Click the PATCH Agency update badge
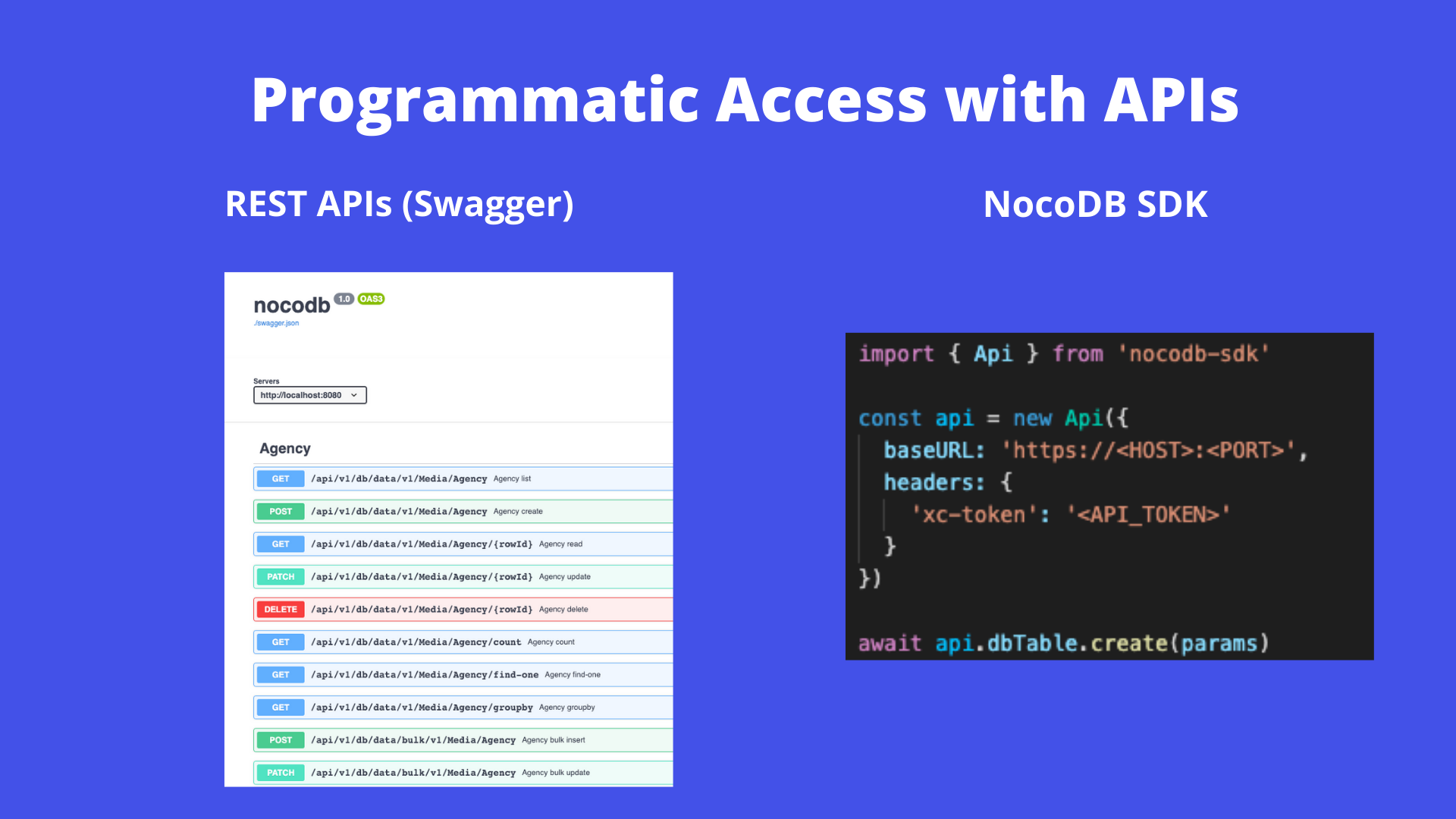1456x819 pixels. coord(280,577)
